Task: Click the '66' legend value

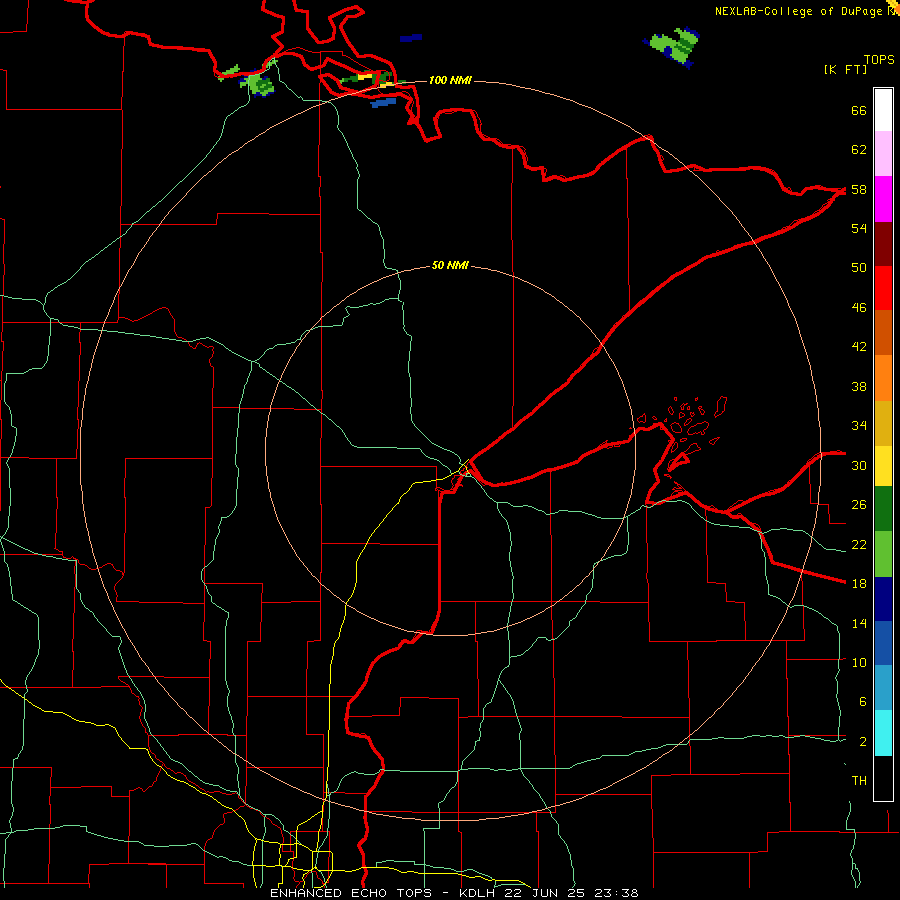Action: coord(859,111)
